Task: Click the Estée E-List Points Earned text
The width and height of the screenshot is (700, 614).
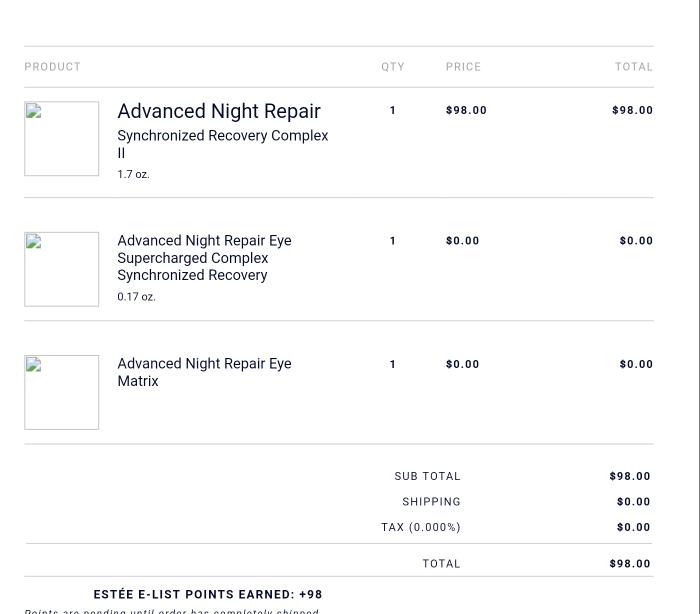Action: click(208, 594)
